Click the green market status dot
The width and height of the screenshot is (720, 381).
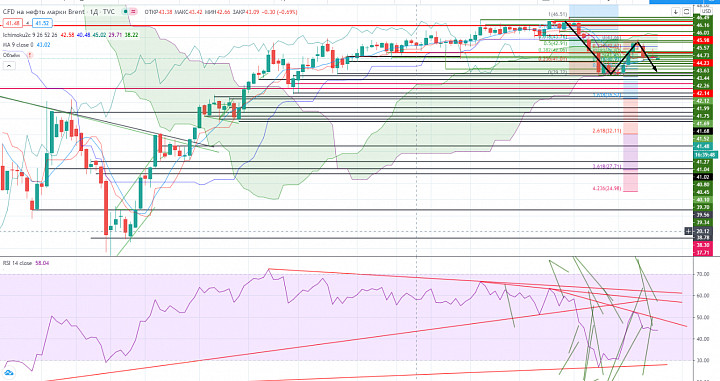click(x=125, y=11)
